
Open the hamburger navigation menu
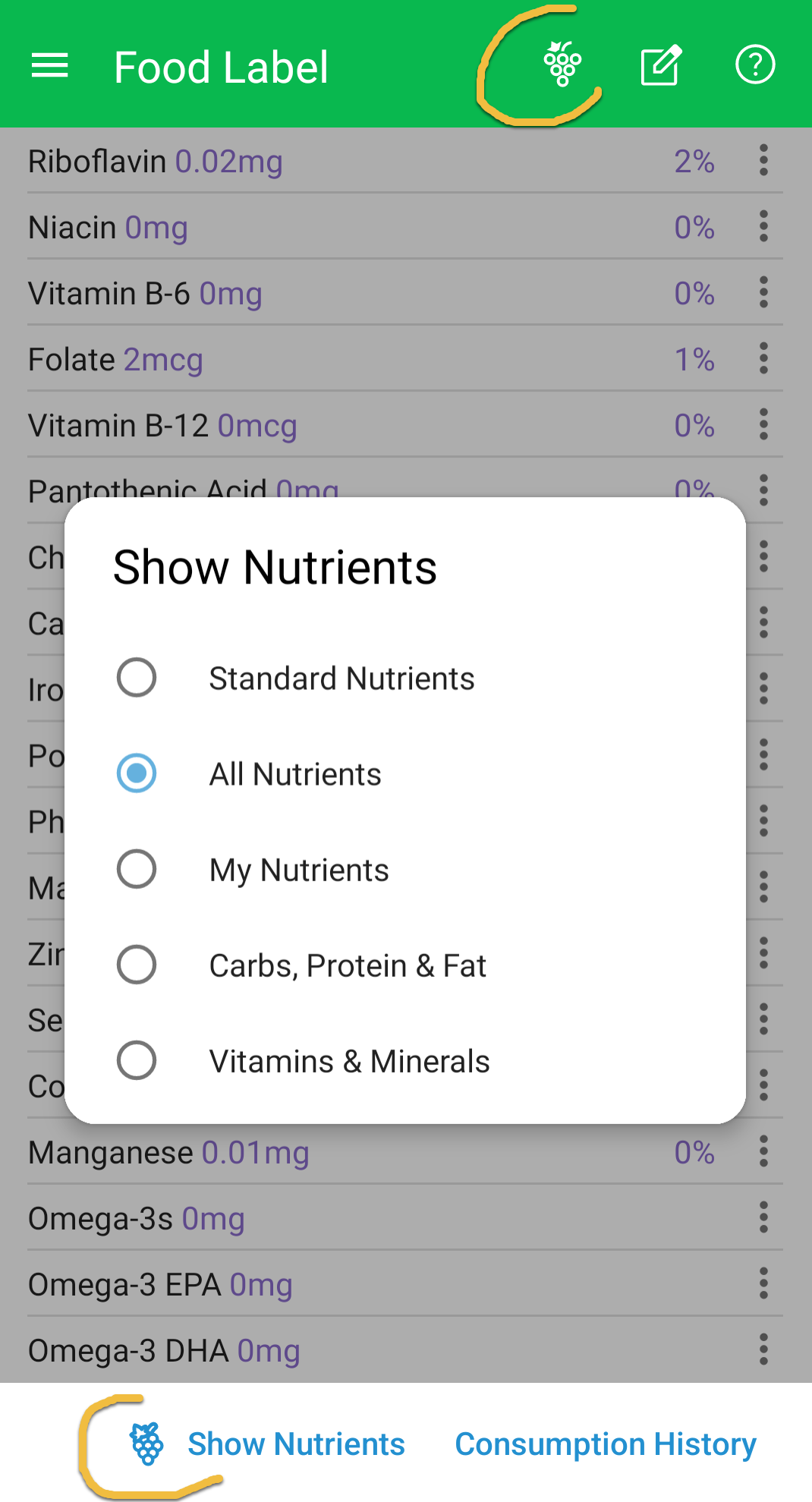point(50,66)
